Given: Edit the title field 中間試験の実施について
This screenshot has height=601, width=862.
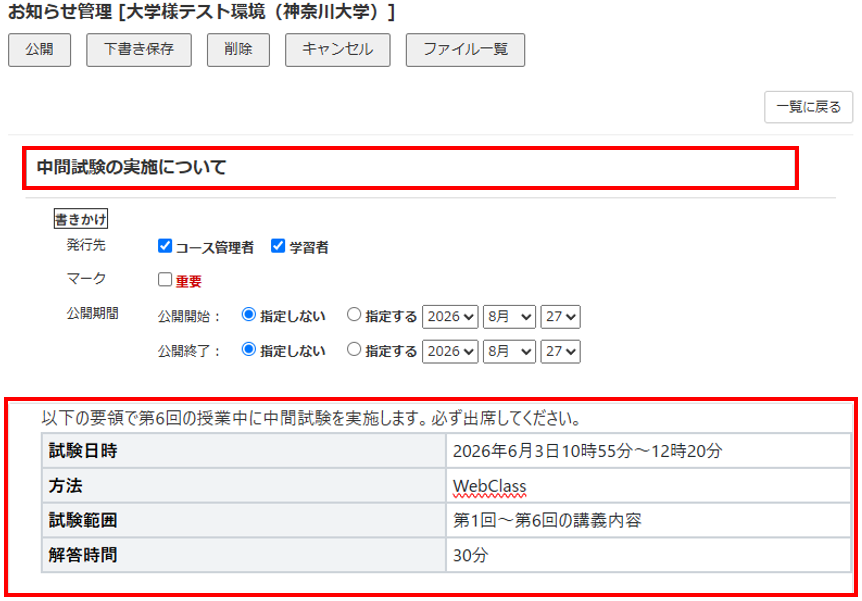Looking at the screenshot, I should pyautogui.click(x=410, y=168).
